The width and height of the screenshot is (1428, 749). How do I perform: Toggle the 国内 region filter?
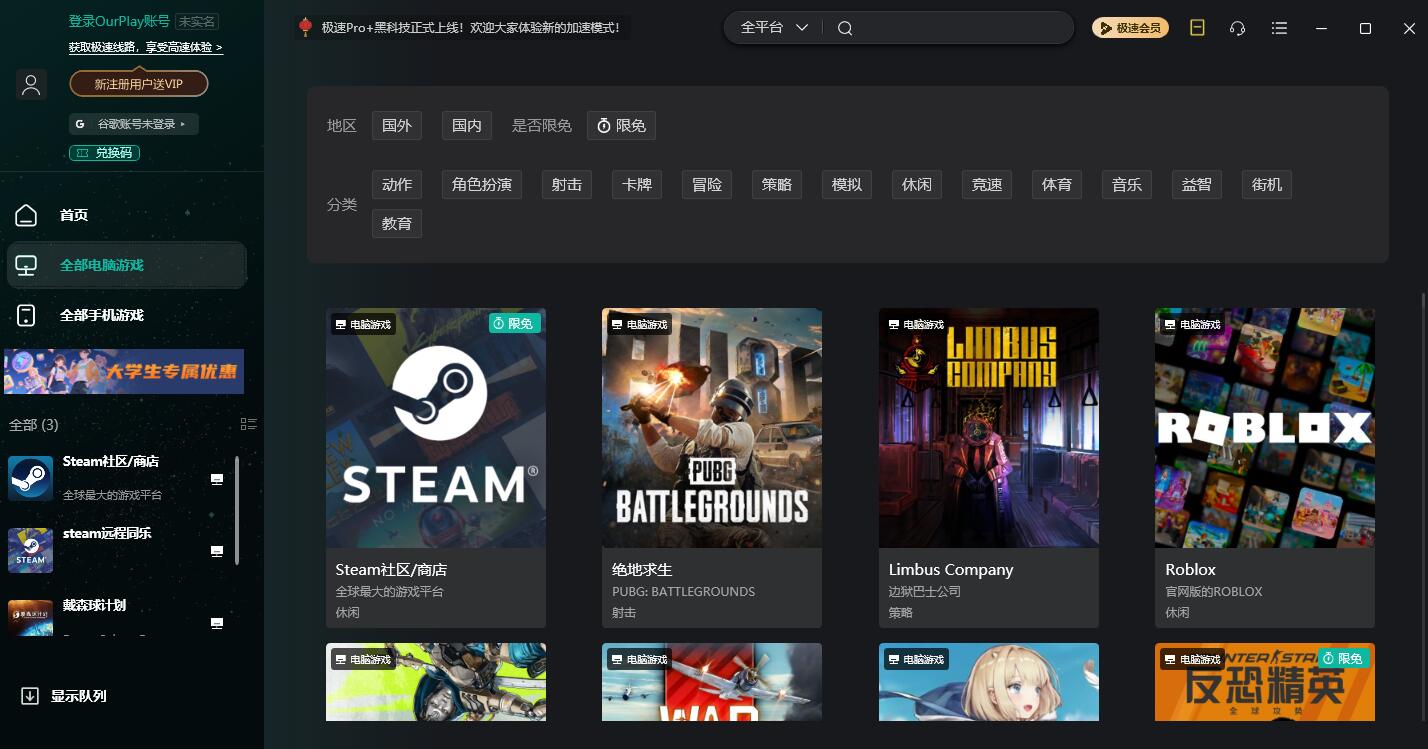click(466, 125)
